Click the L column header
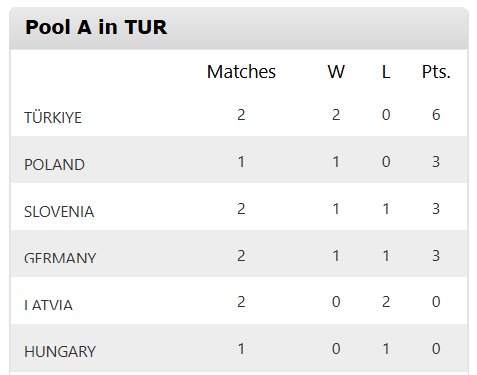The height and width of the screenshot is (375, 477). pyautogui.click(x=386, y=72)
